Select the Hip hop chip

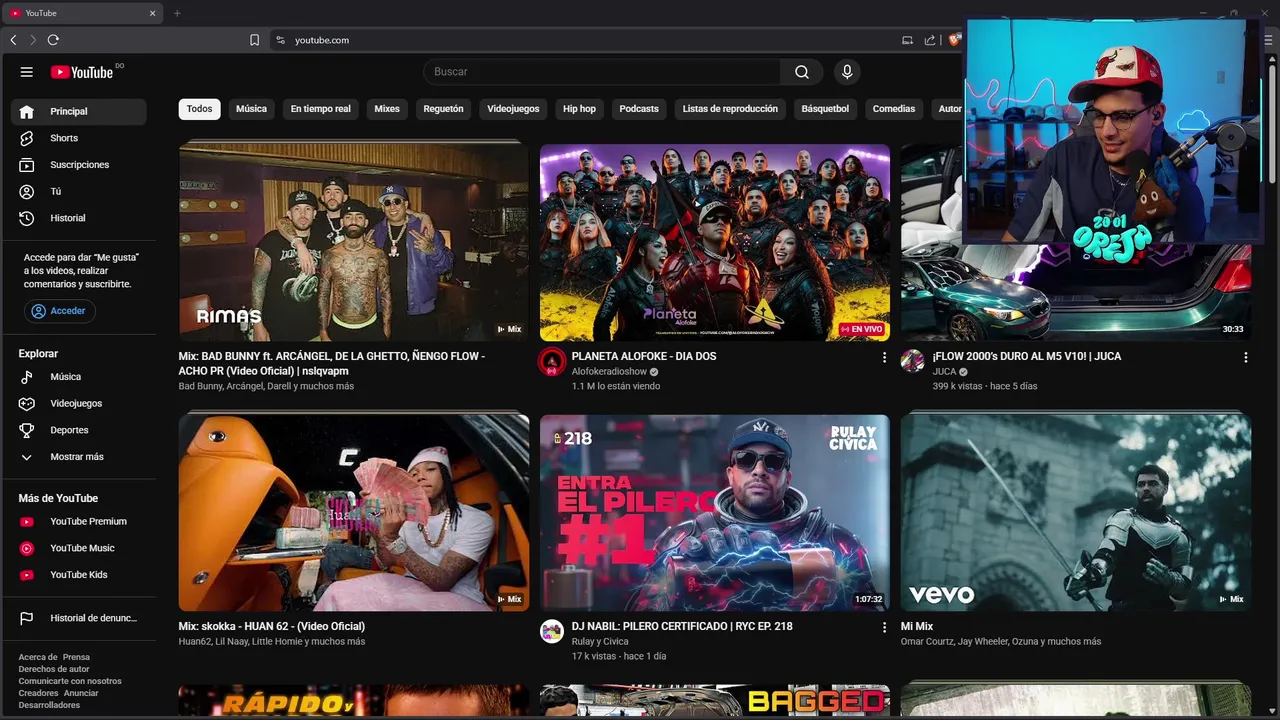(x=579, y=109)
